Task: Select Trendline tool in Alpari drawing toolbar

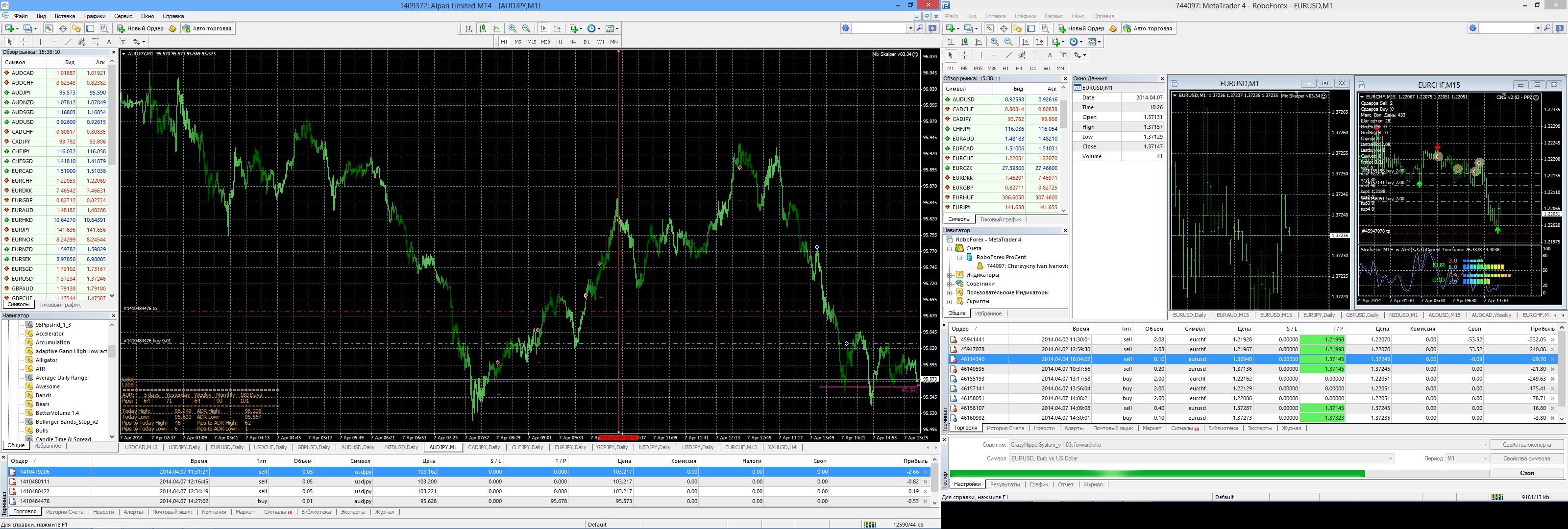Action: (x=68, y=42)
